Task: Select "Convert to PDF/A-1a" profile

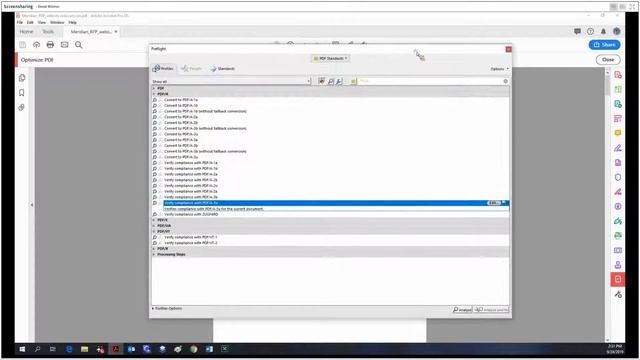Action: point(181,100)
